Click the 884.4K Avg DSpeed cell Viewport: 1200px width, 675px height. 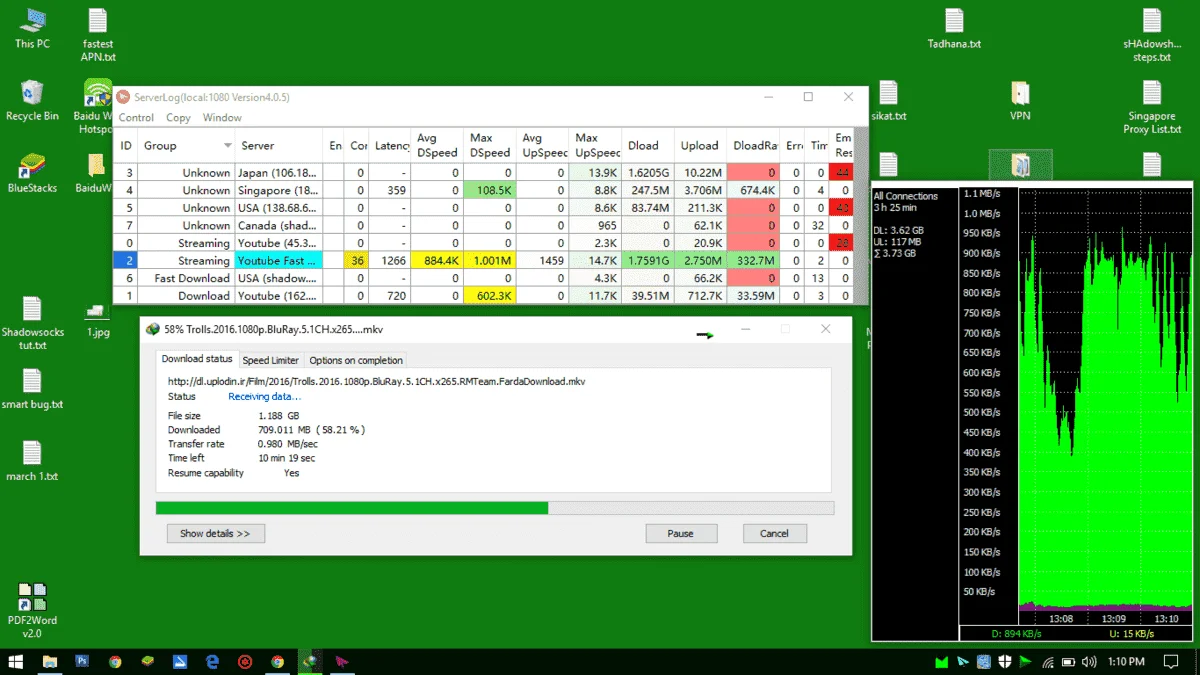438,260
